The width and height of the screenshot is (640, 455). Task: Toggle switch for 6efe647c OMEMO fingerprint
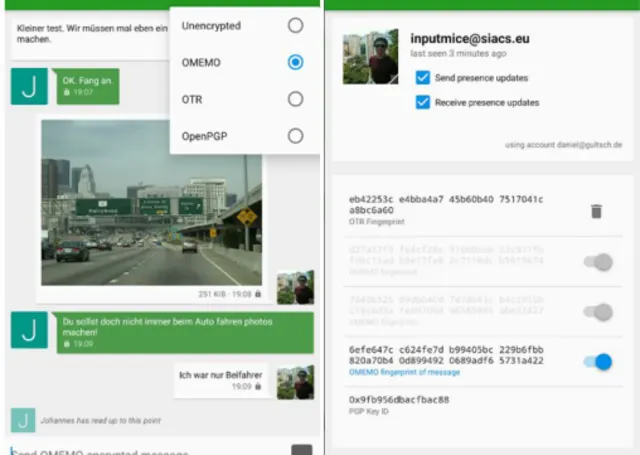click(598, 362)
